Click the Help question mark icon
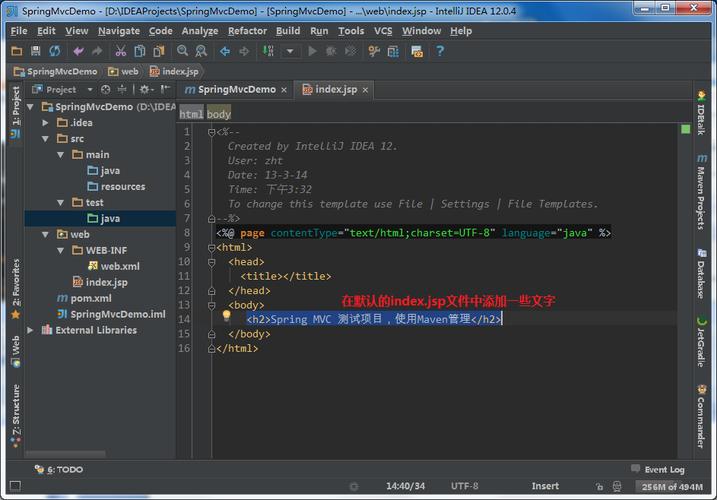Viewport: 717px width, 500px height. (440, 51)
